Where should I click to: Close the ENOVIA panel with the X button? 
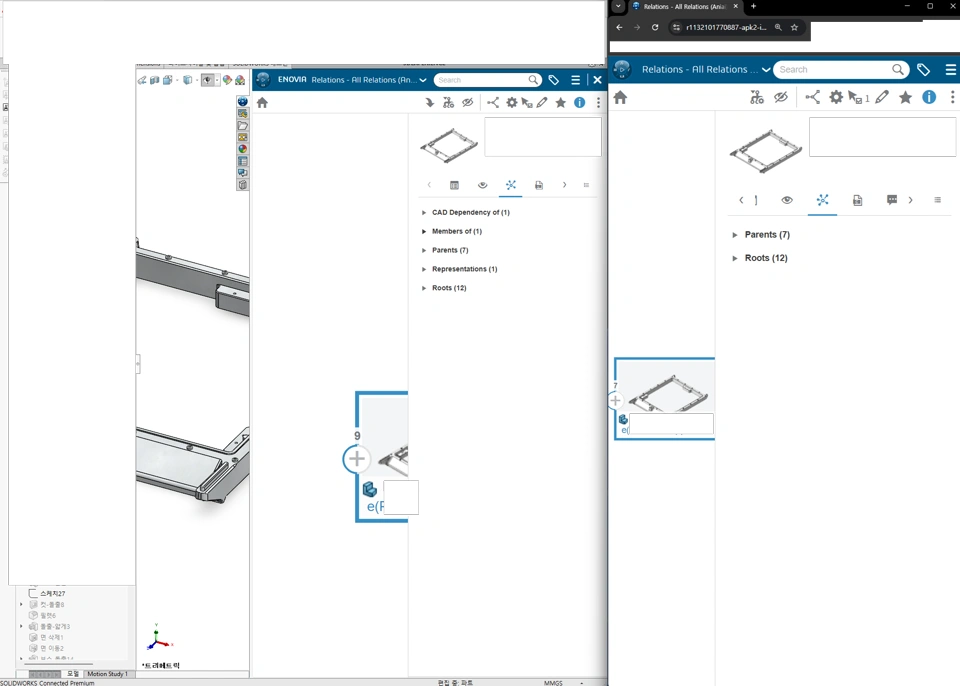(598, 80)
